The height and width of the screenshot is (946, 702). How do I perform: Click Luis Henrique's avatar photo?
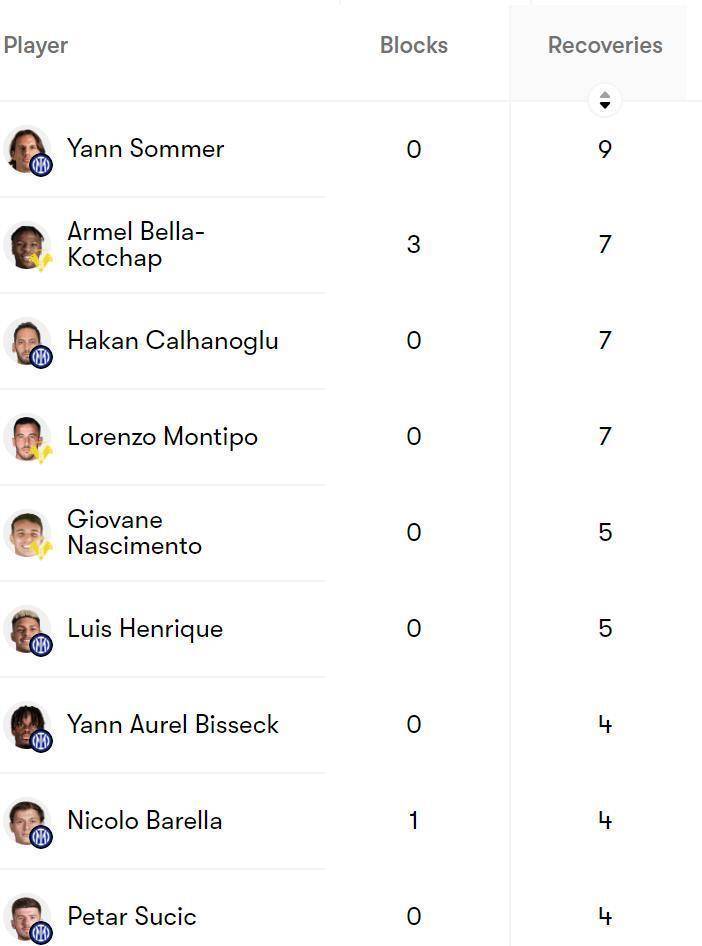click(26, 630)
